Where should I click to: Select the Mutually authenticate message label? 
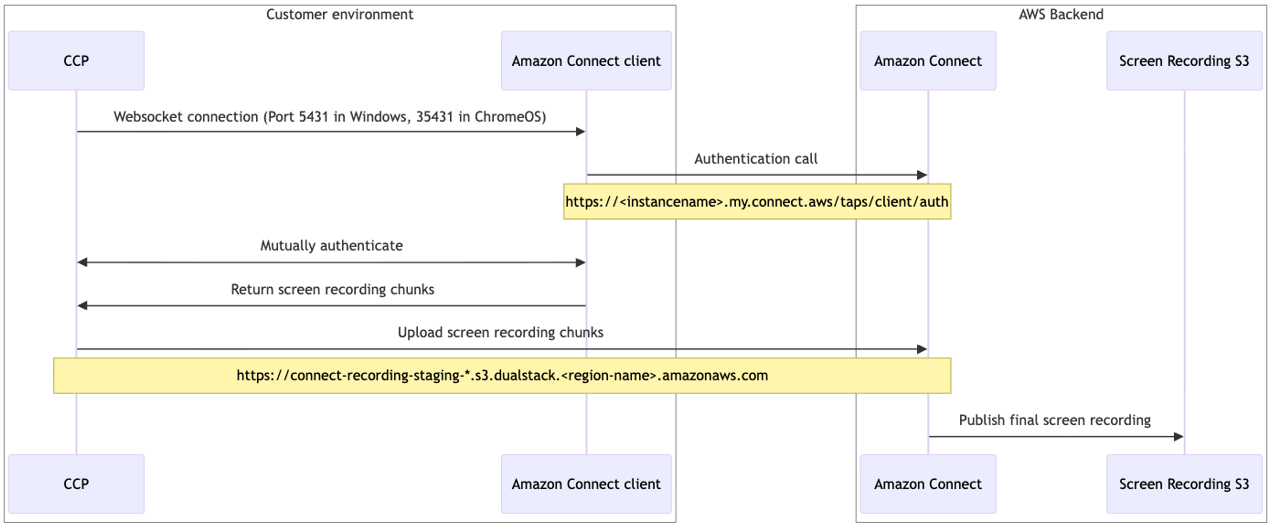click(x=332, y=246)
